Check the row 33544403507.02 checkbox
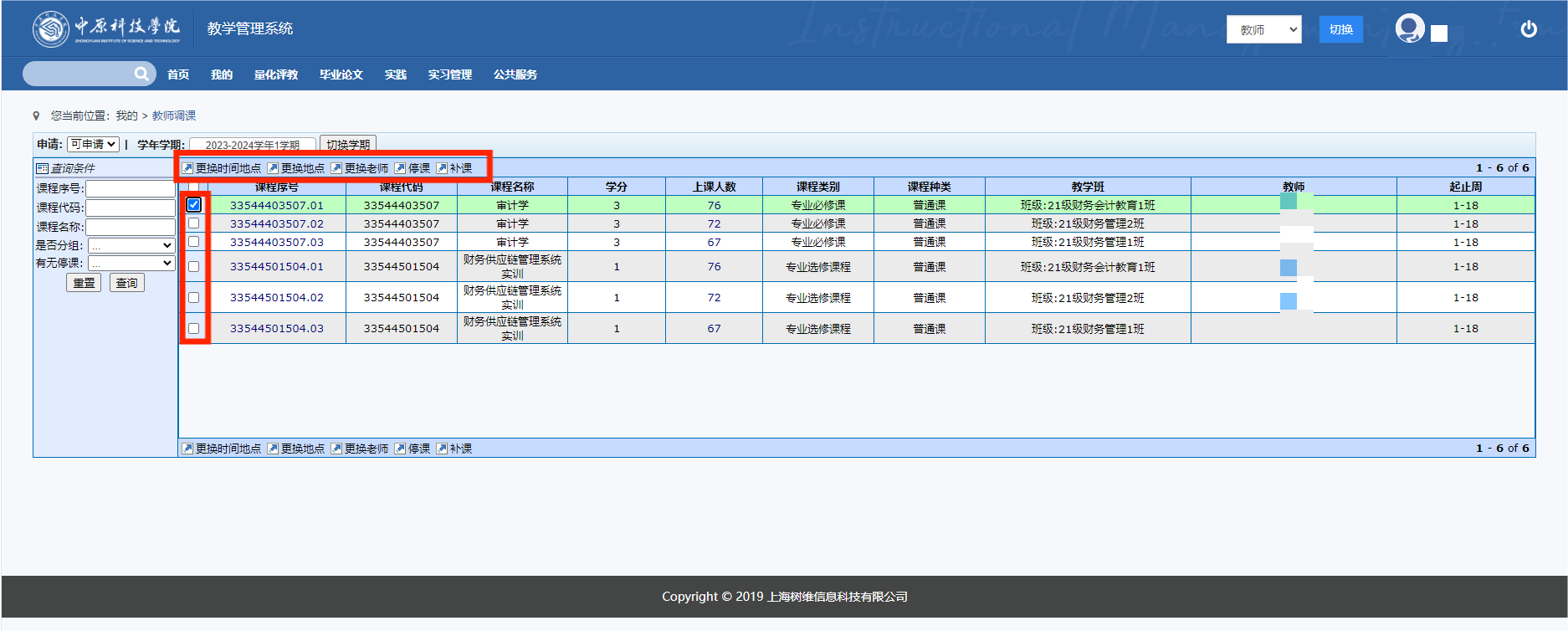The width and height of the screenshot is (1568, 631). point(194,223)
